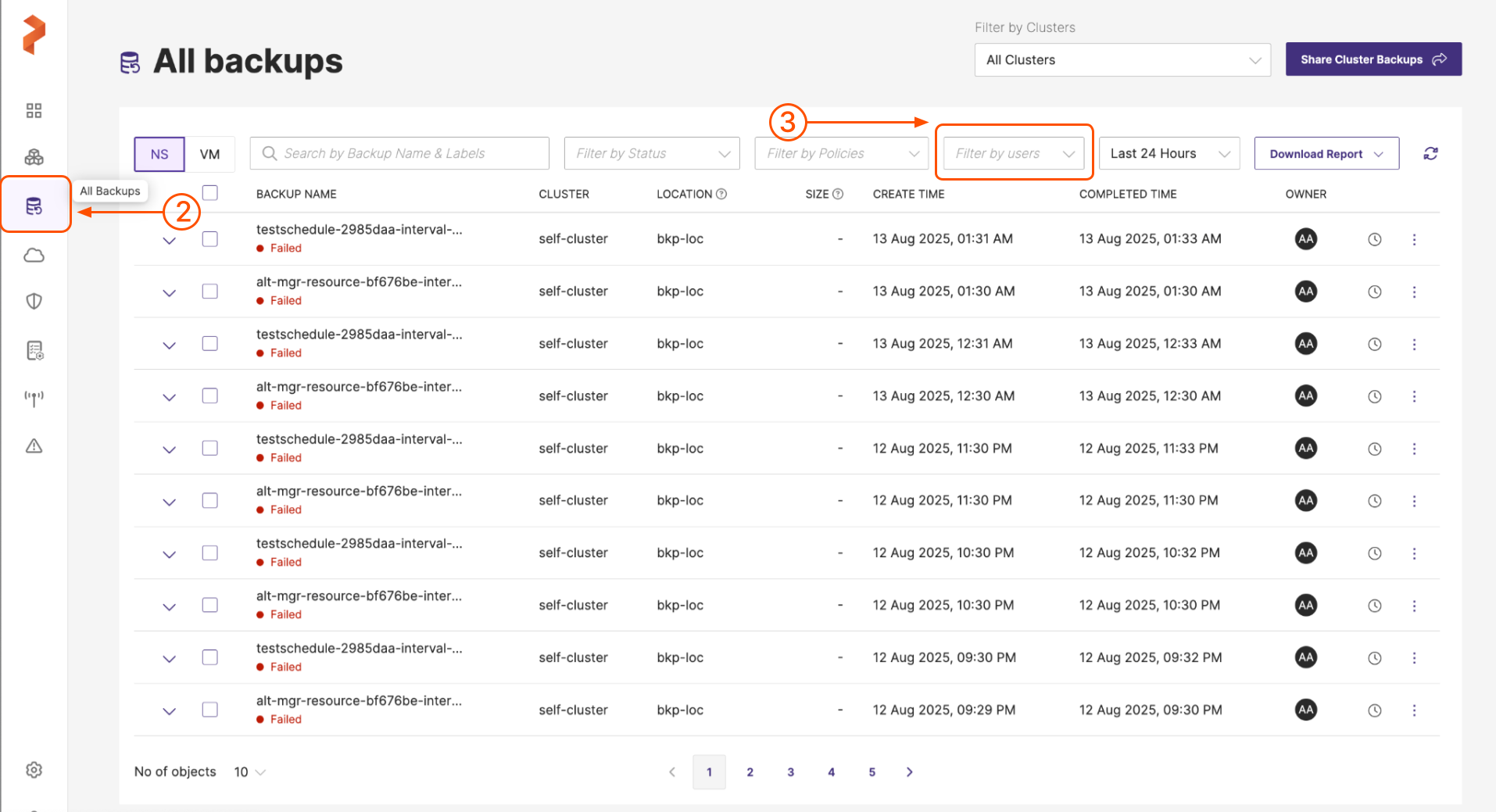Viewport: 1496px width, 812px height.
Task: Open the Dashboard grid icon in sidebar
Action: 34,110
